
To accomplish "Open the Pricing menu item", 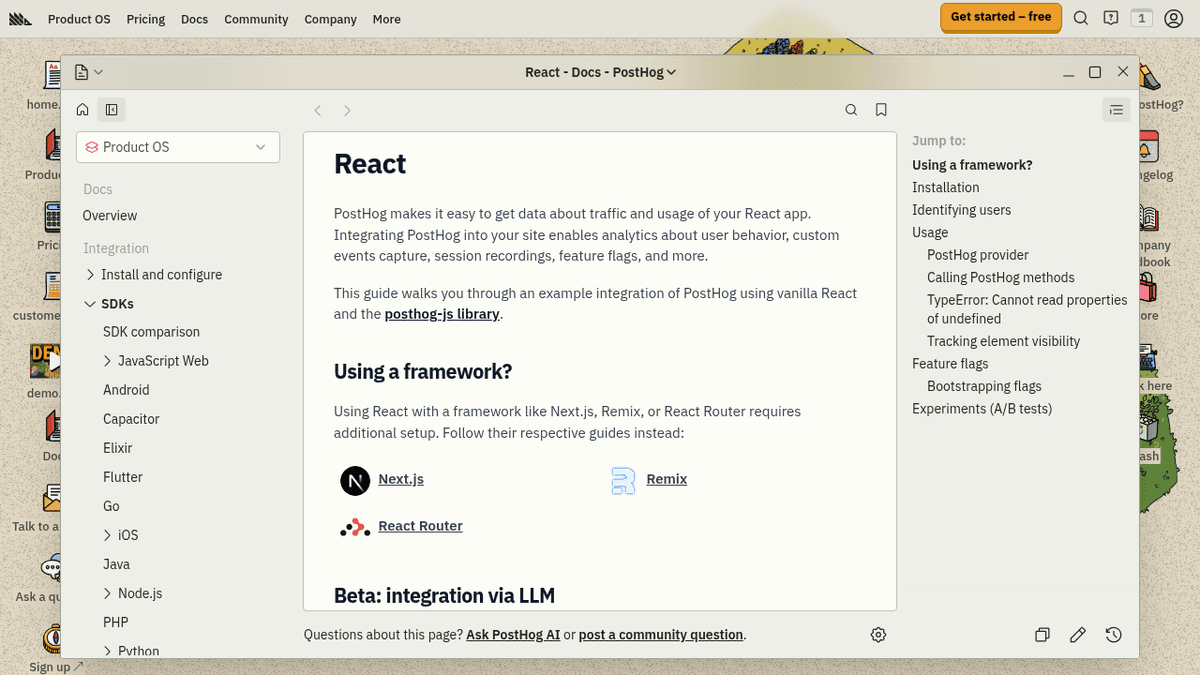I will pyautogui.click(x=146, y=19).
